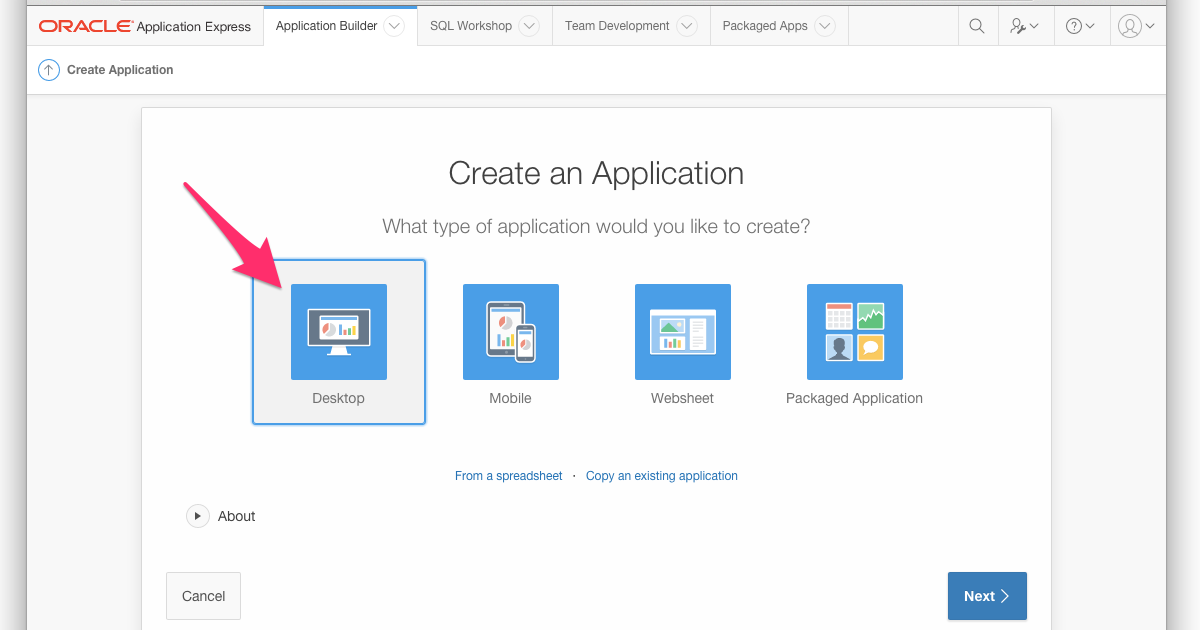This screenshot has width=1200, height=630.
Task: Click the user account icon
Action: coord(1131,25)
